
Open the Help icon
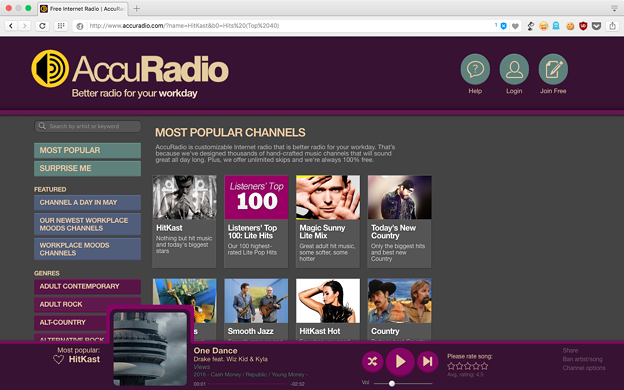[475, 69]
